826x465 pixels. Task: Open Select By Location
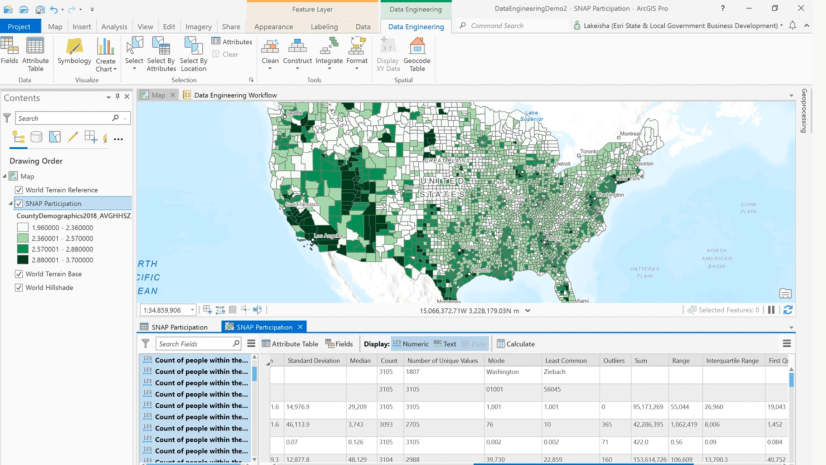[x=193, y=55]
